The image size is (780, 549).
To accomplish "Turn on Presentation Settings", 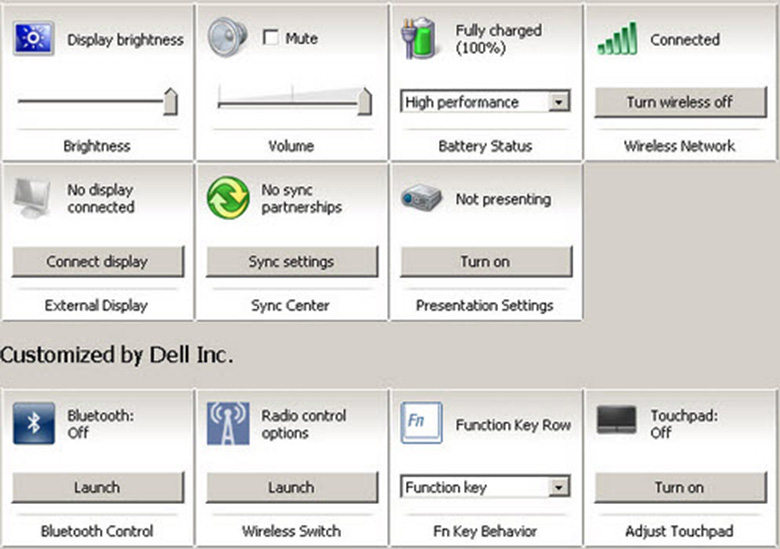I will click(486, 262).
